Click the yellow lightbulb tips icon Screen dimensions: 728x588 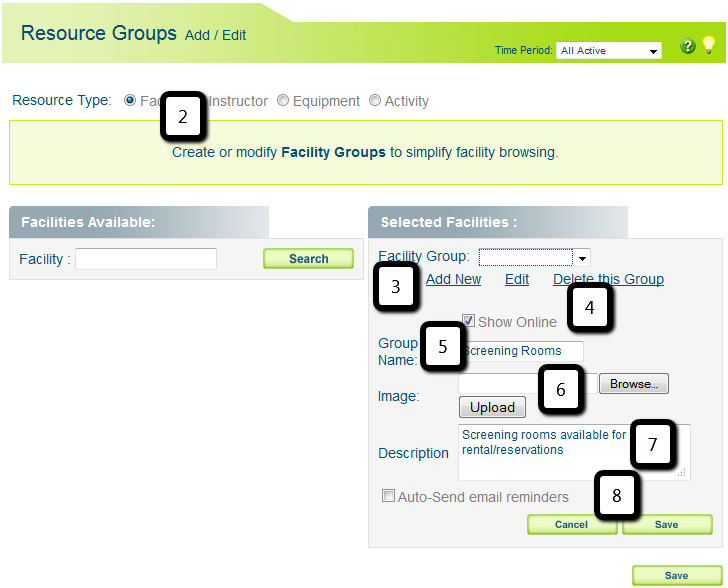[708, 45]
